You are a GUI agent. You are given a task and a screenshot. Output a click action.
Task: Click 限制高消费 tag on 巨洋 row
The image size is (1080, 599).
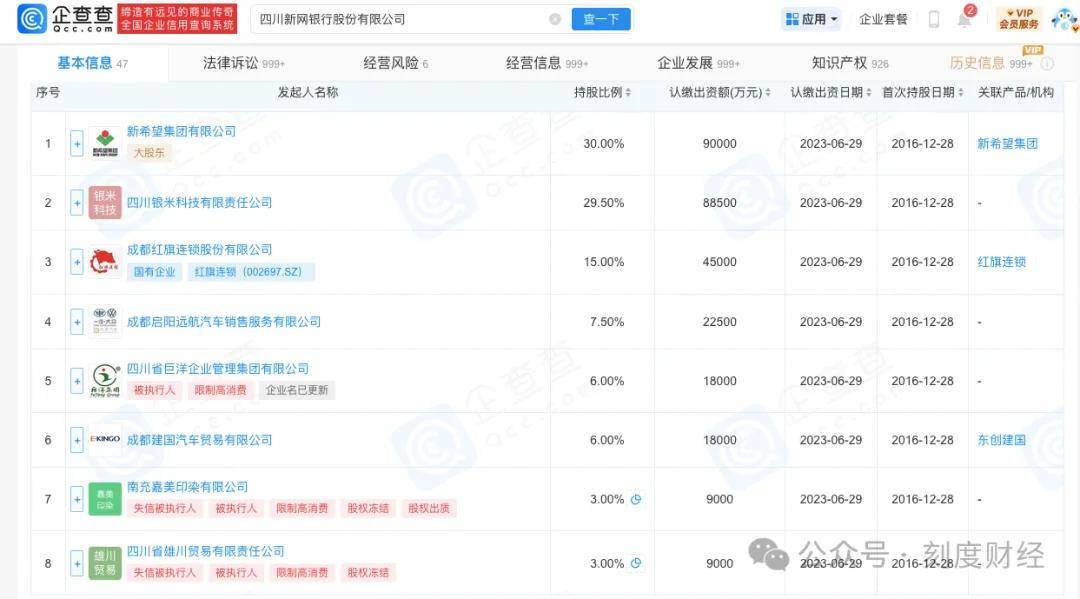tap(220, 390)
